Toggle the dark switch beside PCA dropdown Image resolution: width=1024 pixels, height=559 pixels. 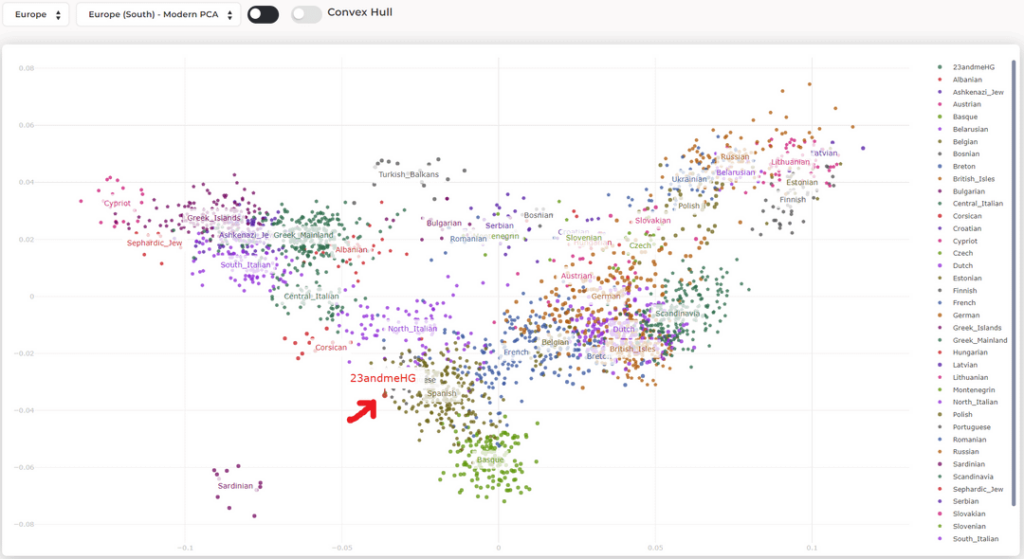coord(263,14)
